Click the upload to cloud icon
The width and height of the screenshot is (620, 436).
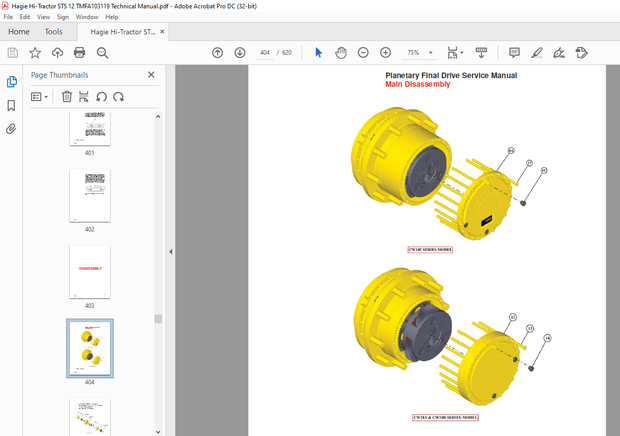pyautogui.click(x=57, y=53)
